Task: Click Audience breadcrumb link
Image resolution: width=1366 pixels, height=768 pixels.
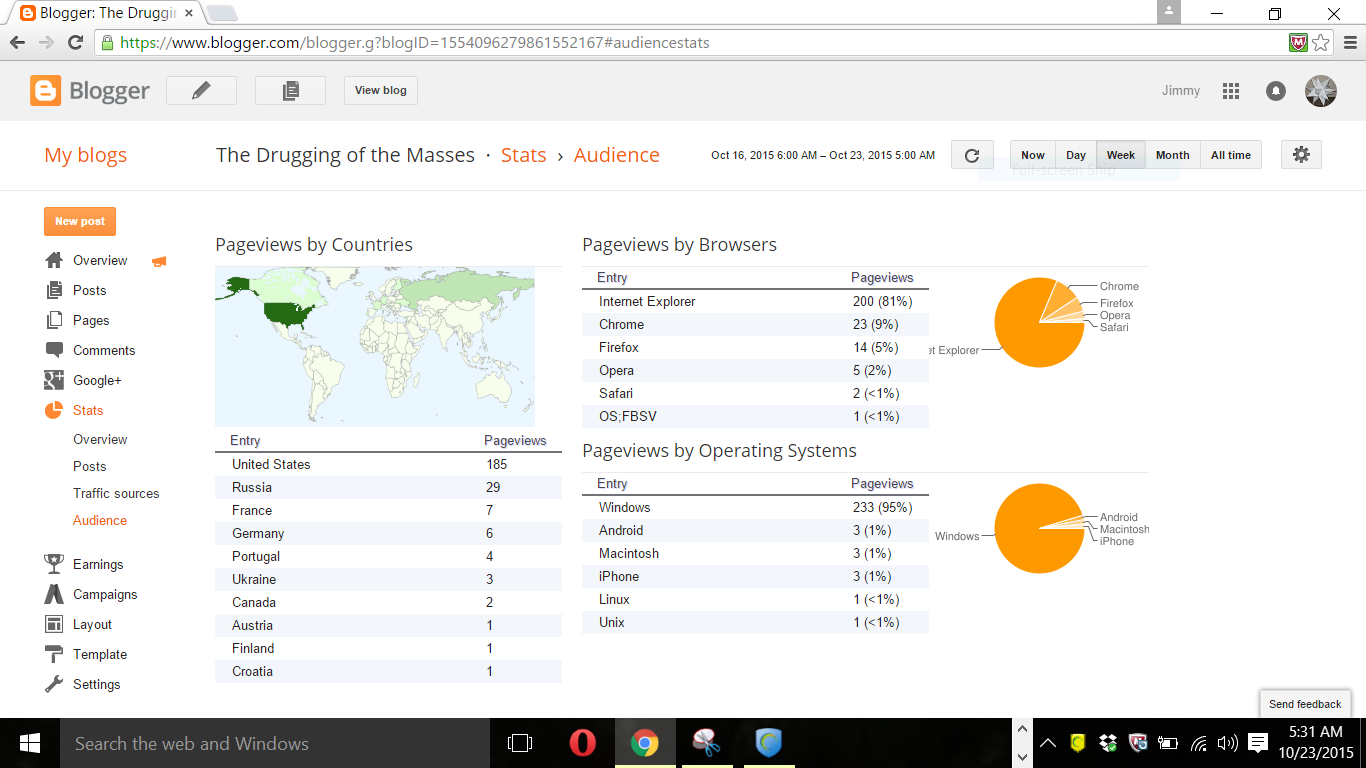Action: [616, 155]
